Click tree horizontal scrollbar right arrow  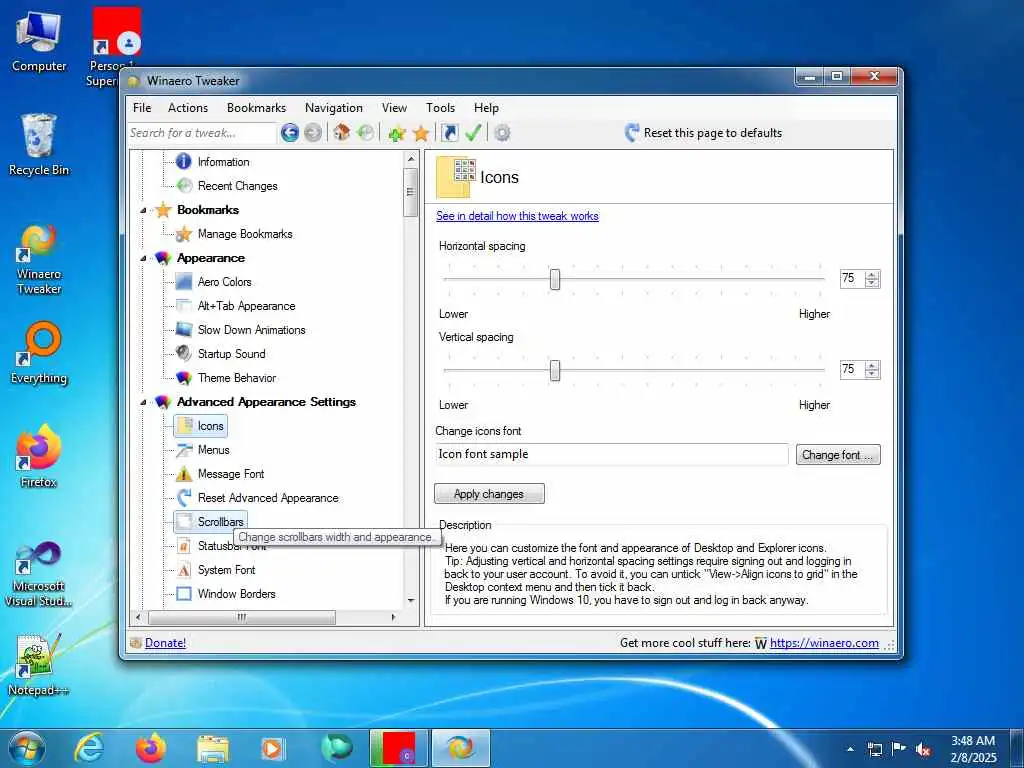394,617
